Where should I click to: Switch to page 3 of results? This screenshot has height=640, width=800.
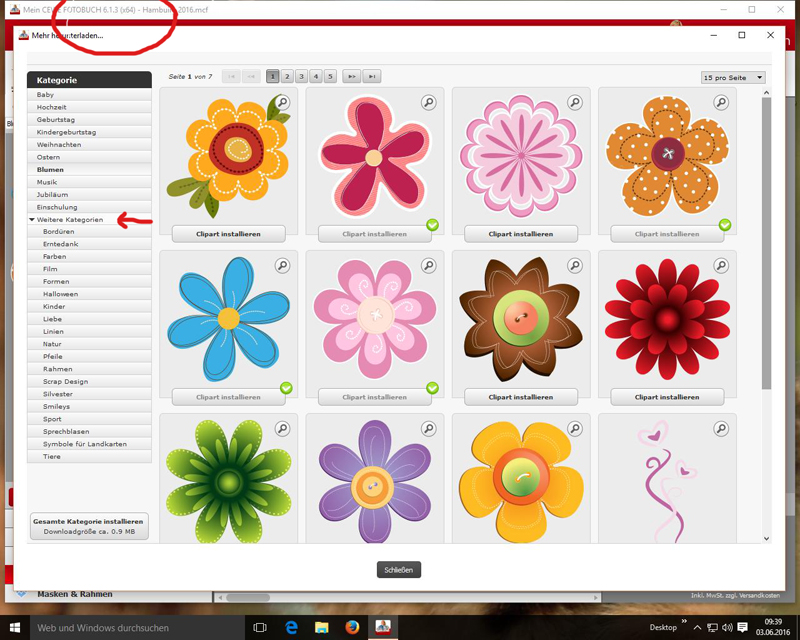pos(302,77)
